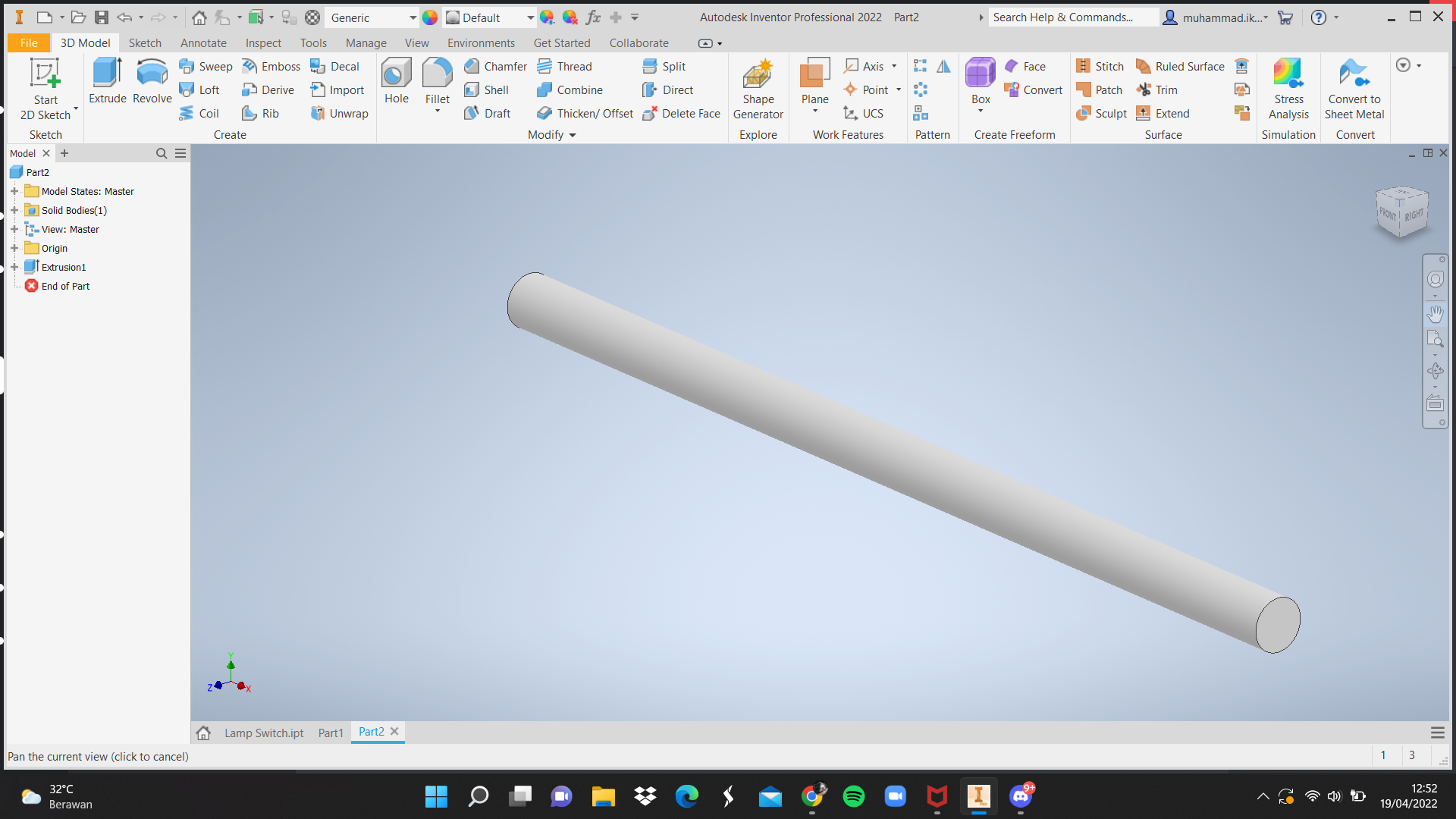1456x819 pixels.
Task: Click the Chamfer tool
Action: (495, 67)
